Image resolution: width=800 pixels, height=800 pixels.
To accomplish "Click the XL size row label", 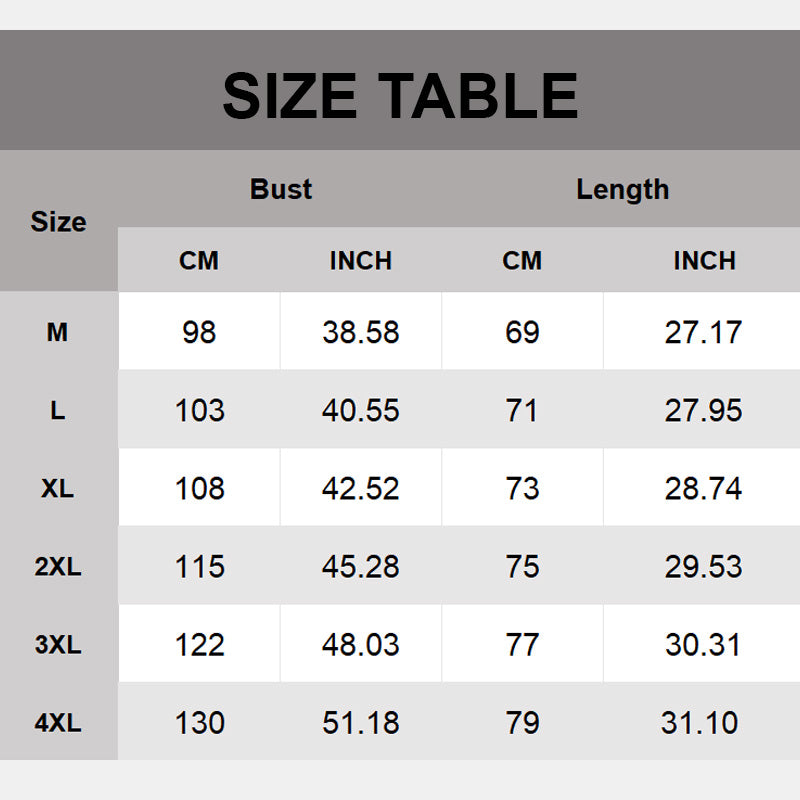I will coord(58,488).
